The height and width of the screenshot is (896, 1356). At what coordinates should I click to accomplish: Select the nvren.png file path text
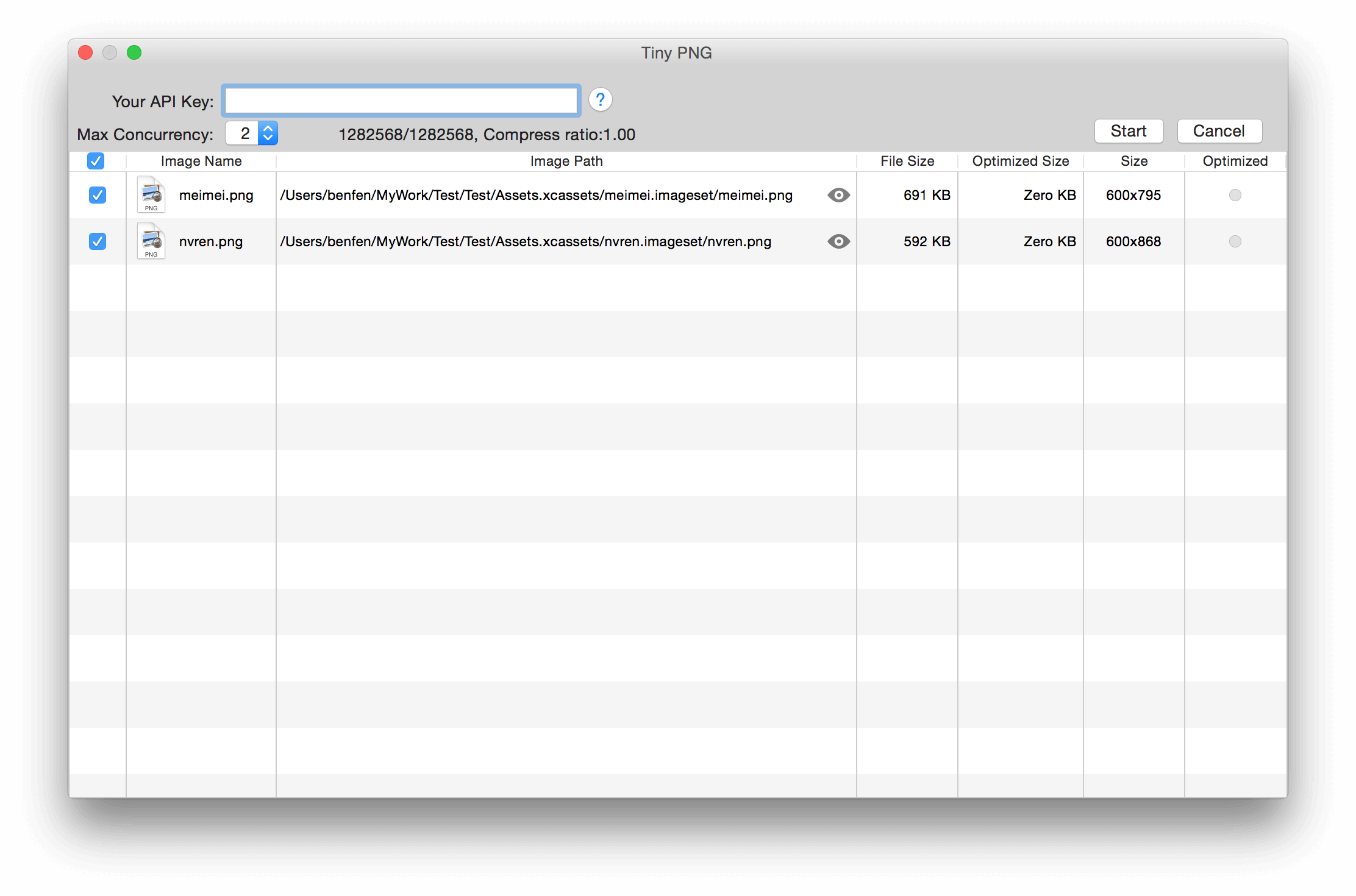(x=525, y=241)
